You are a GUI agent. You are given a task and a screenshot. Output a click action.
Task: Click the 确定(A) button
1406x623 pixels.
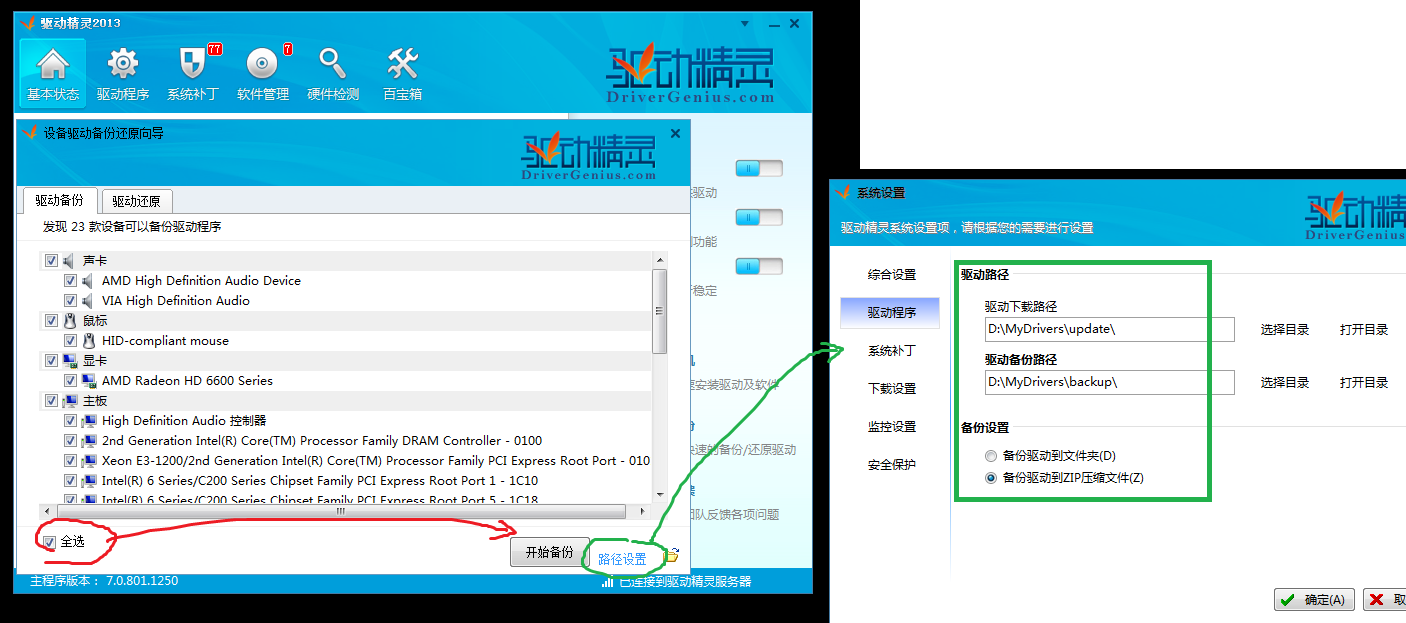click(1315, 600)
